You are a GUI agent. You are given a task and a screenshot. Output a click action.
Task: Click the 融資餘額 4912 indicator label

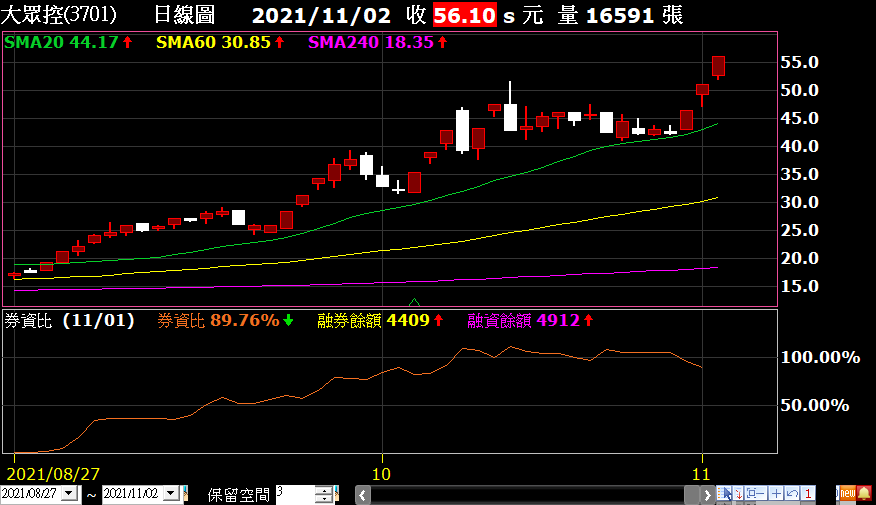click(x=524, y=321)
